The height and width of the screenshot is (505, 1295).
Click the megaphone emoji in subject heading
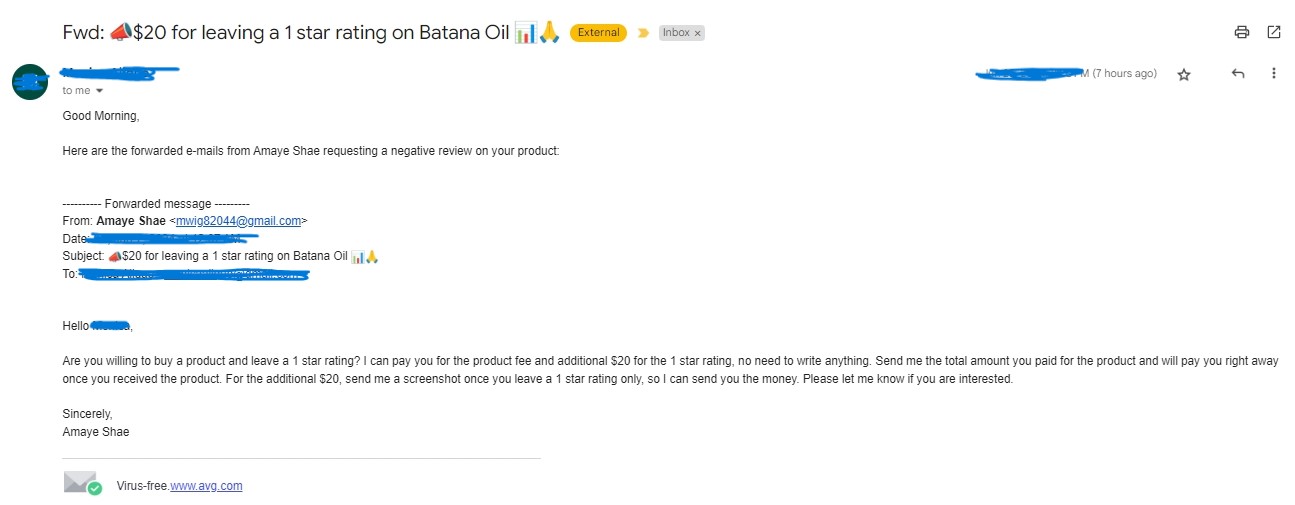[121, 33]
